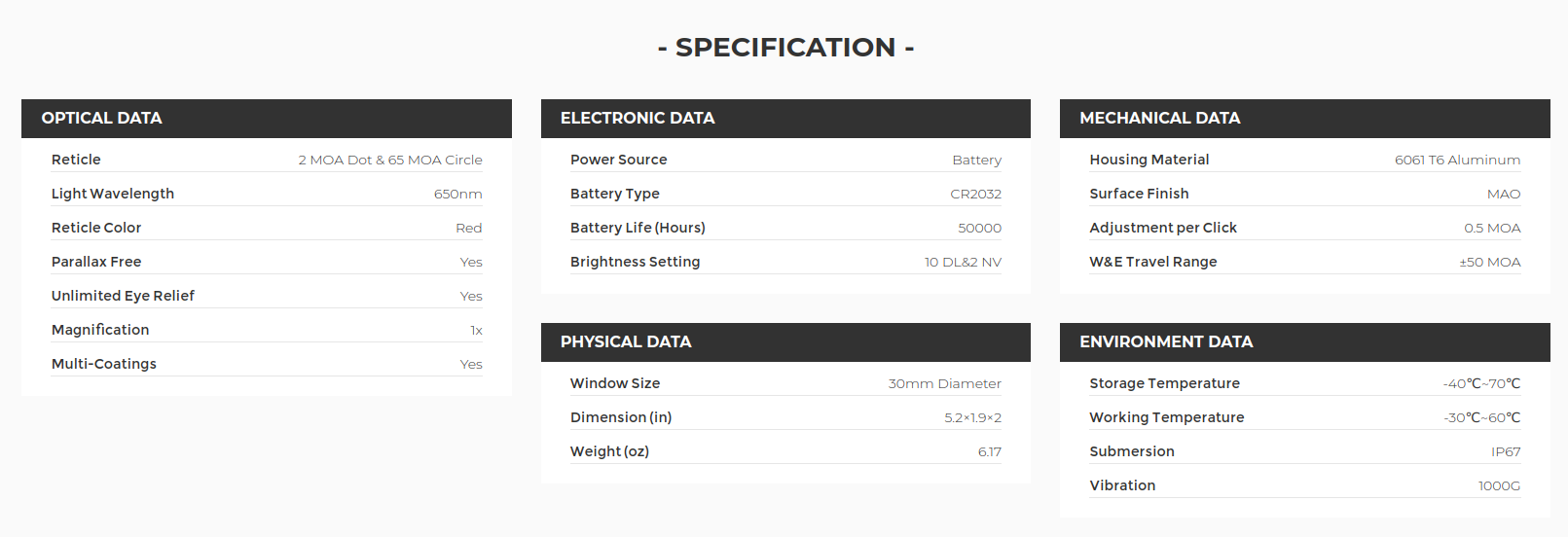Select the Unlimited Eye Relief label

(x=123, y=296)
